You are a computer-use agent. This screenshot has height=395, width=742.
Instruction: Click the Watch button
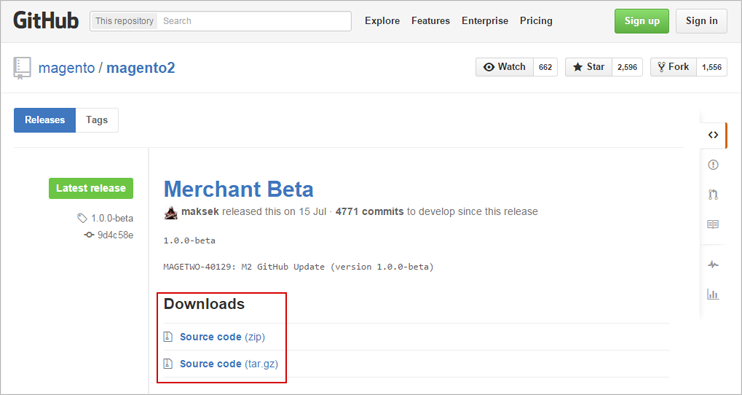[504, 67]
